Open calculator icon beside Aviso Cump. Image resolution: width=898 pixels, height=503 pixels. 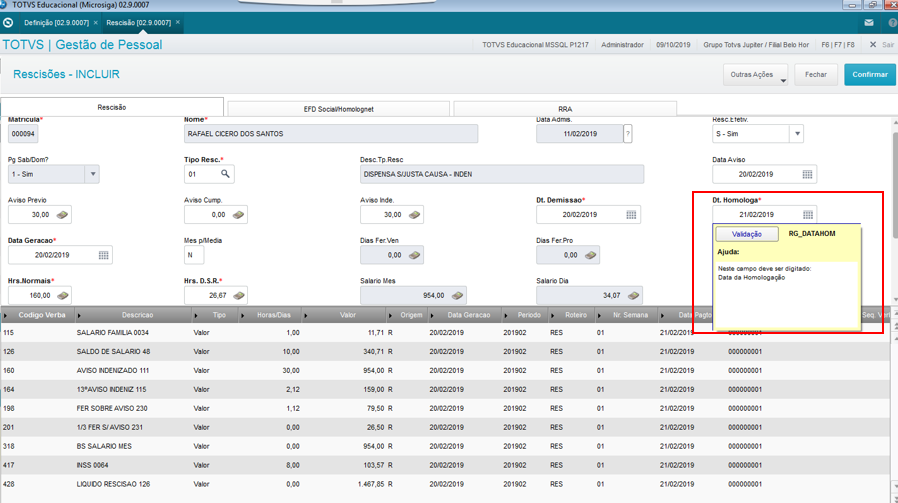pyautogui.click(x=238, y=215)
